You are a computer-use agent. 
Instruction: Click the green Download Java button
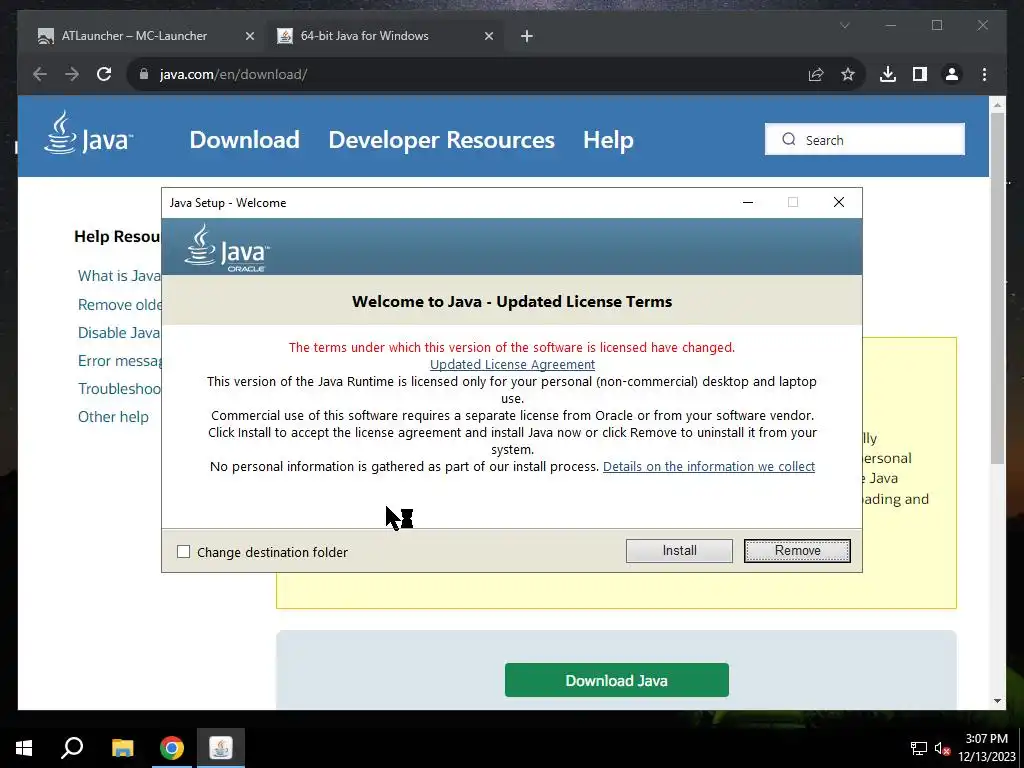tap(616, 680)
